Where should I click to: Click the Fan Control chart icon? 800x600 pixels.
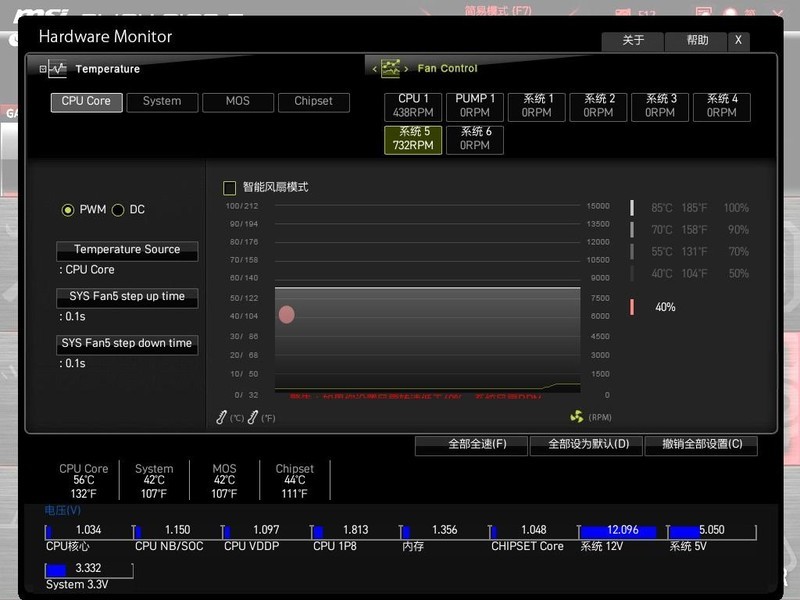390,69
